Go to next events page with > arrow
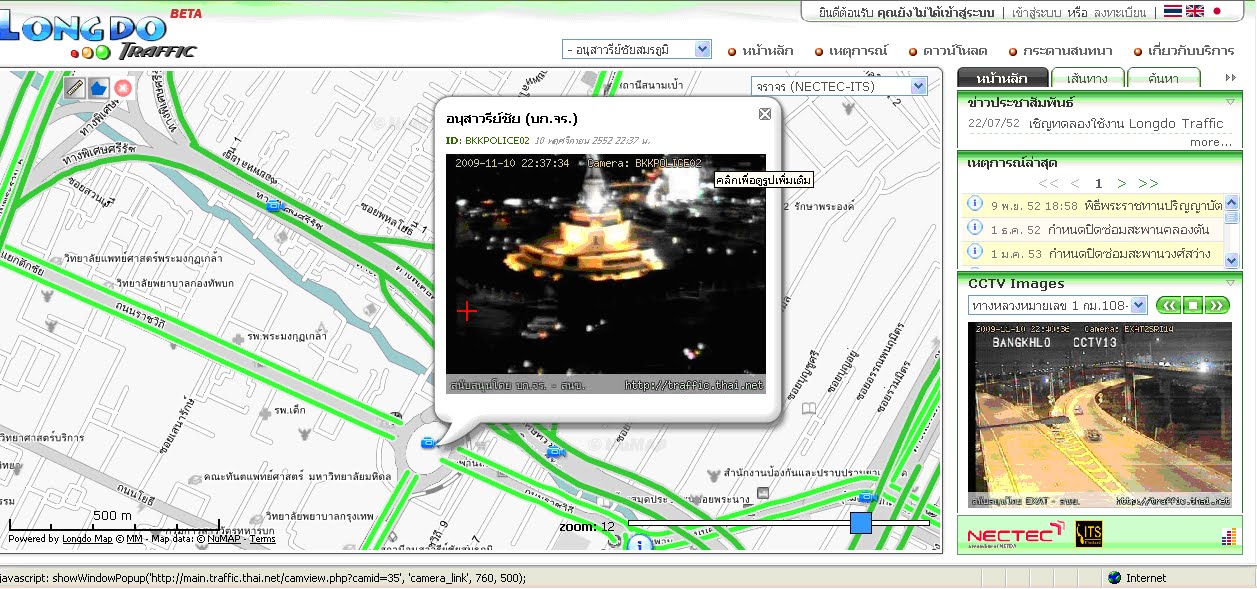Screen dimensions: 1257x589 pyautogui.click(x=1121, y=183)
